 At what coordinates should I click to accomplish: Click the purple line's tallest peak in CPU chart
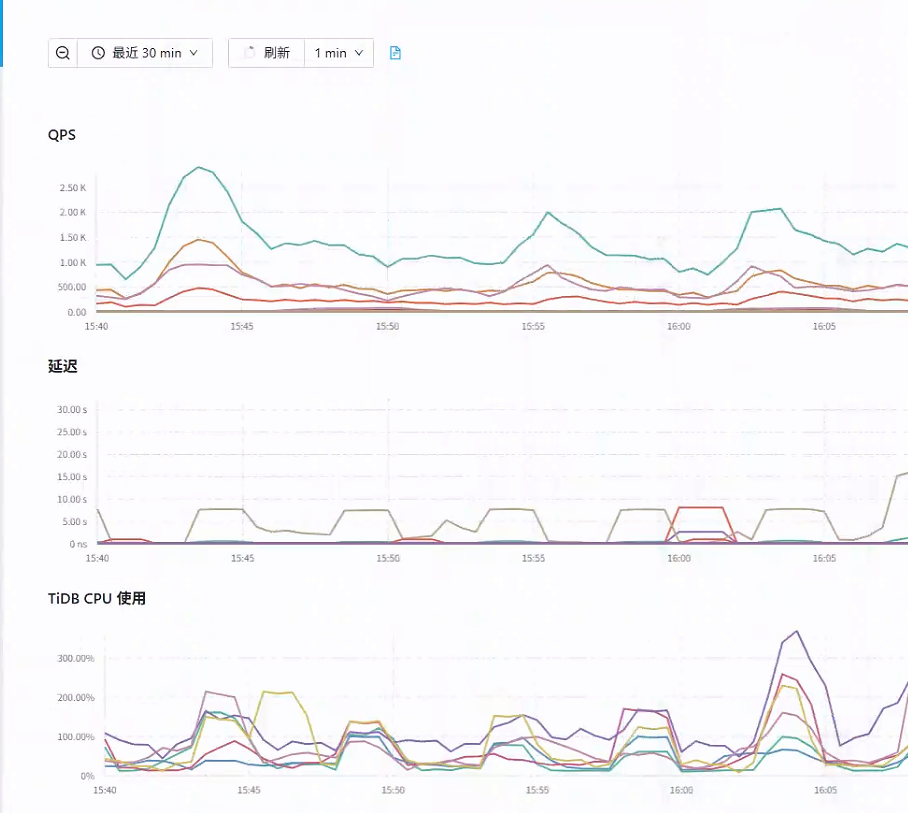tap(796, 631)
